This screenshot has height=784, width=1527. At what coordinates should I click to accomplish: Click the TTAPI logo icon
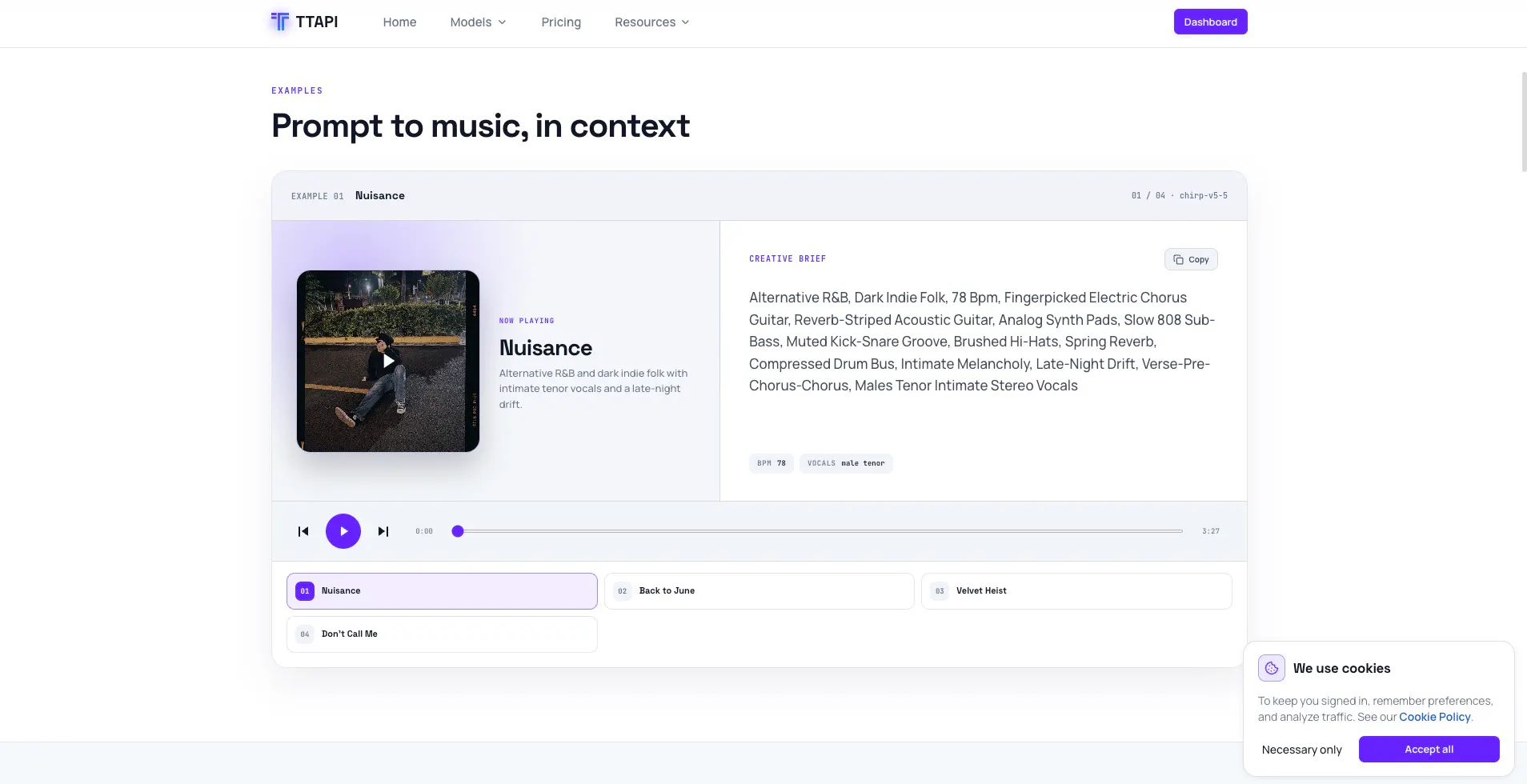click(x=279, y=22)
